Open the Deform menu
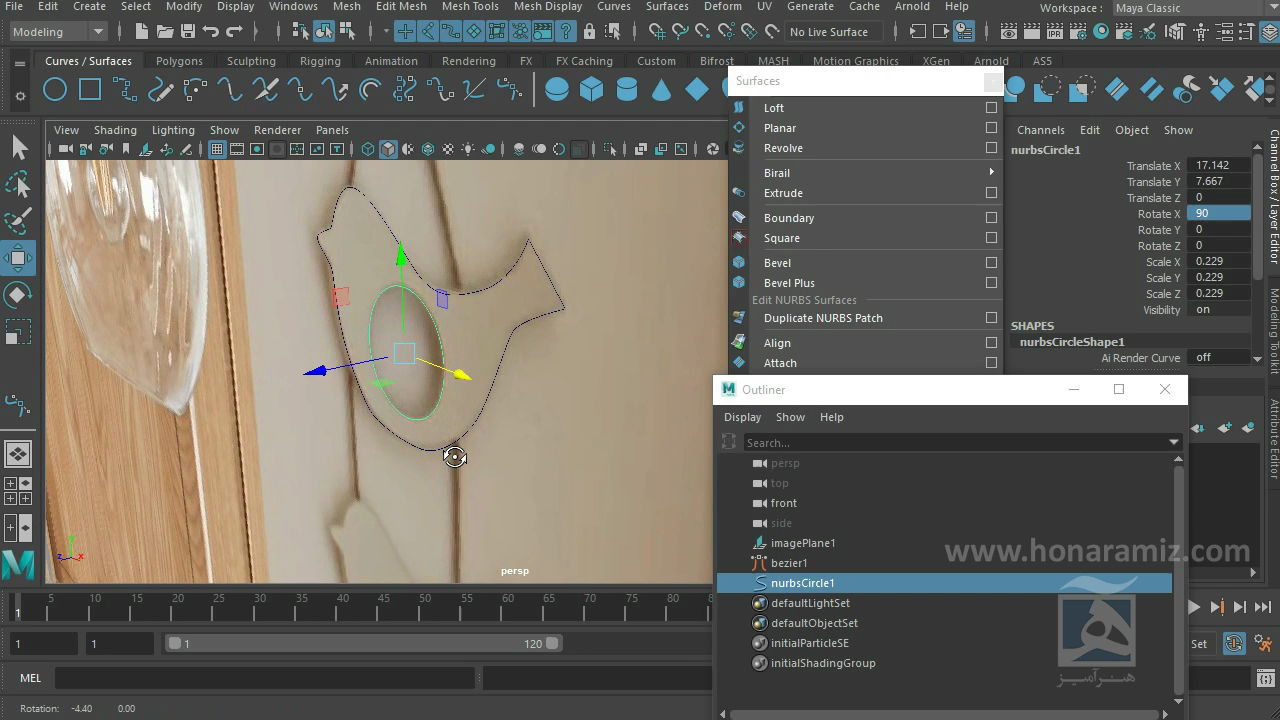Image resolution: width=1280 pixels, height=720 pixels. pos(722,6)
